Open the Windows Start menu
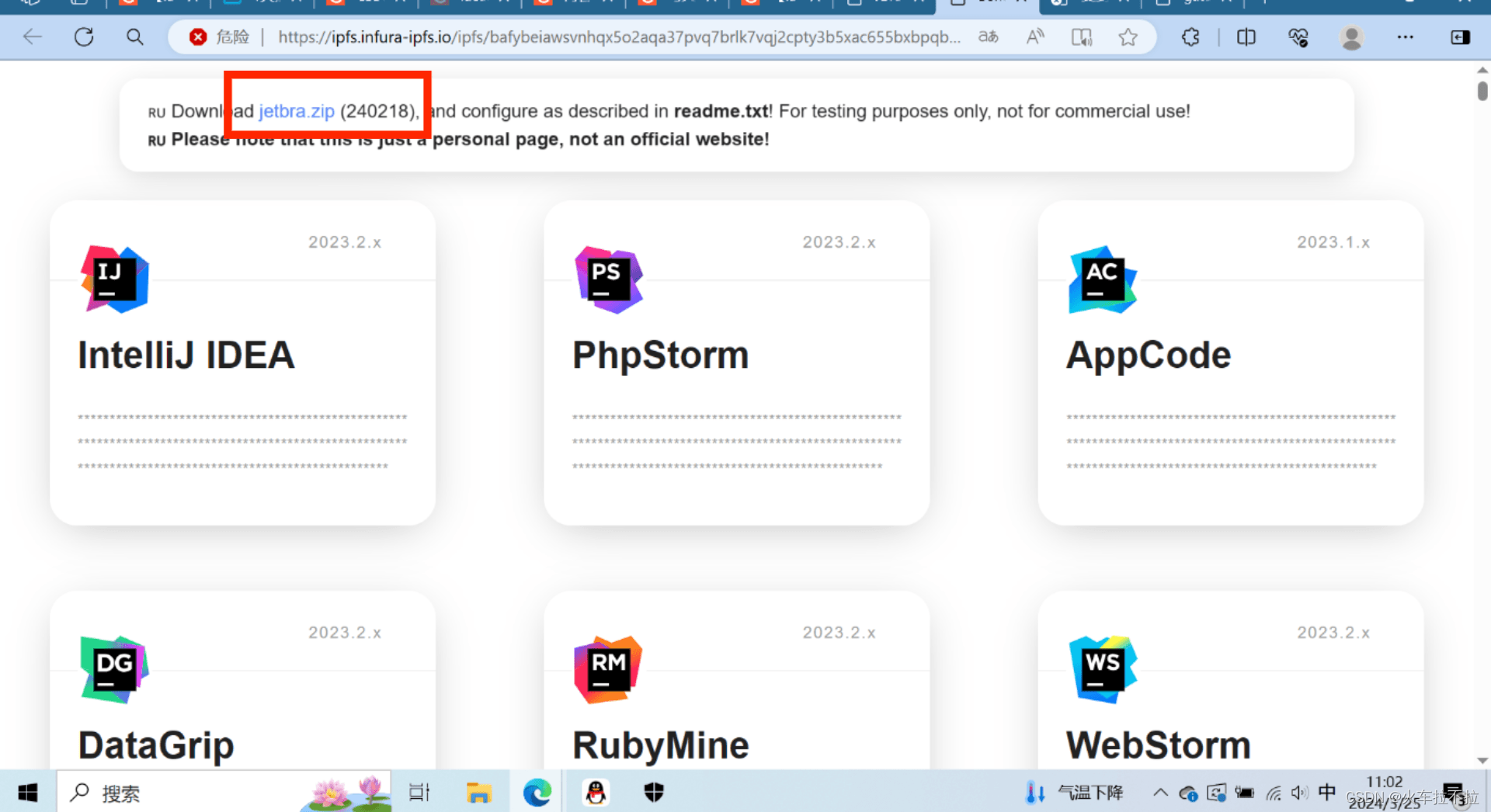This screenshot has width=1491, height=812. click(28, 793)
